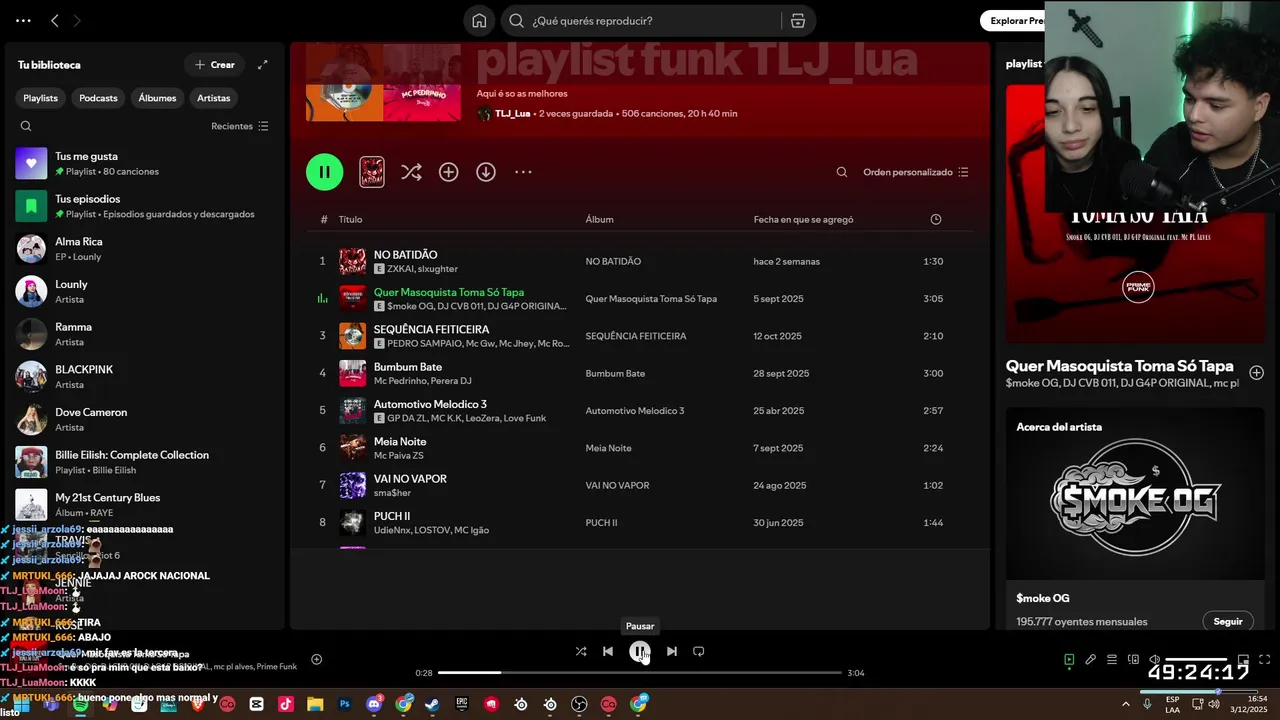The height and width of the screenshot is (720, 1280).
Task: Open album link 'Quer Masoquista Toma Só Tapa'
Action: click(651, 298)
